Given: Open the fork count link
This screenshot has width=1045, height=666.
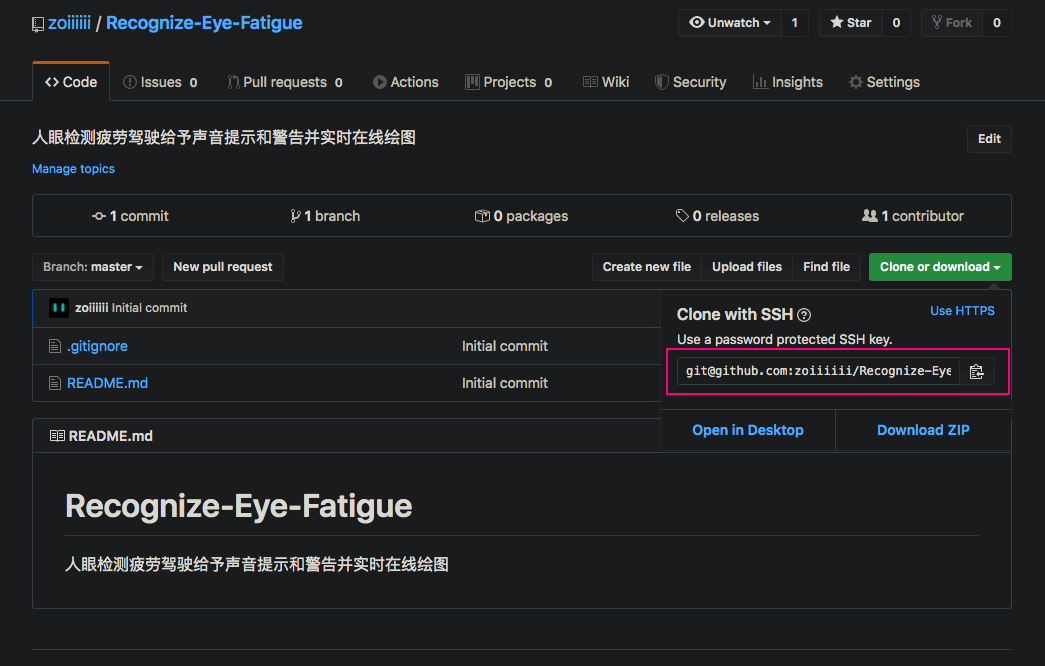Looking at the screenshot, I should [997, 23].
